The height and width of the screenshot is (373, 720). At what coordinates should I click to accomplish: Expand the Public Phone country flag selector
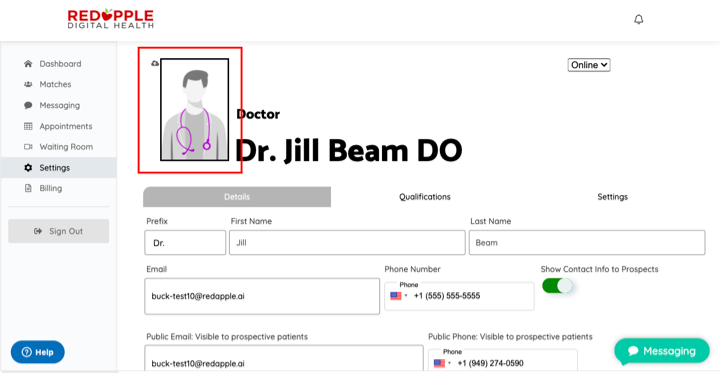tap(442, 363)
